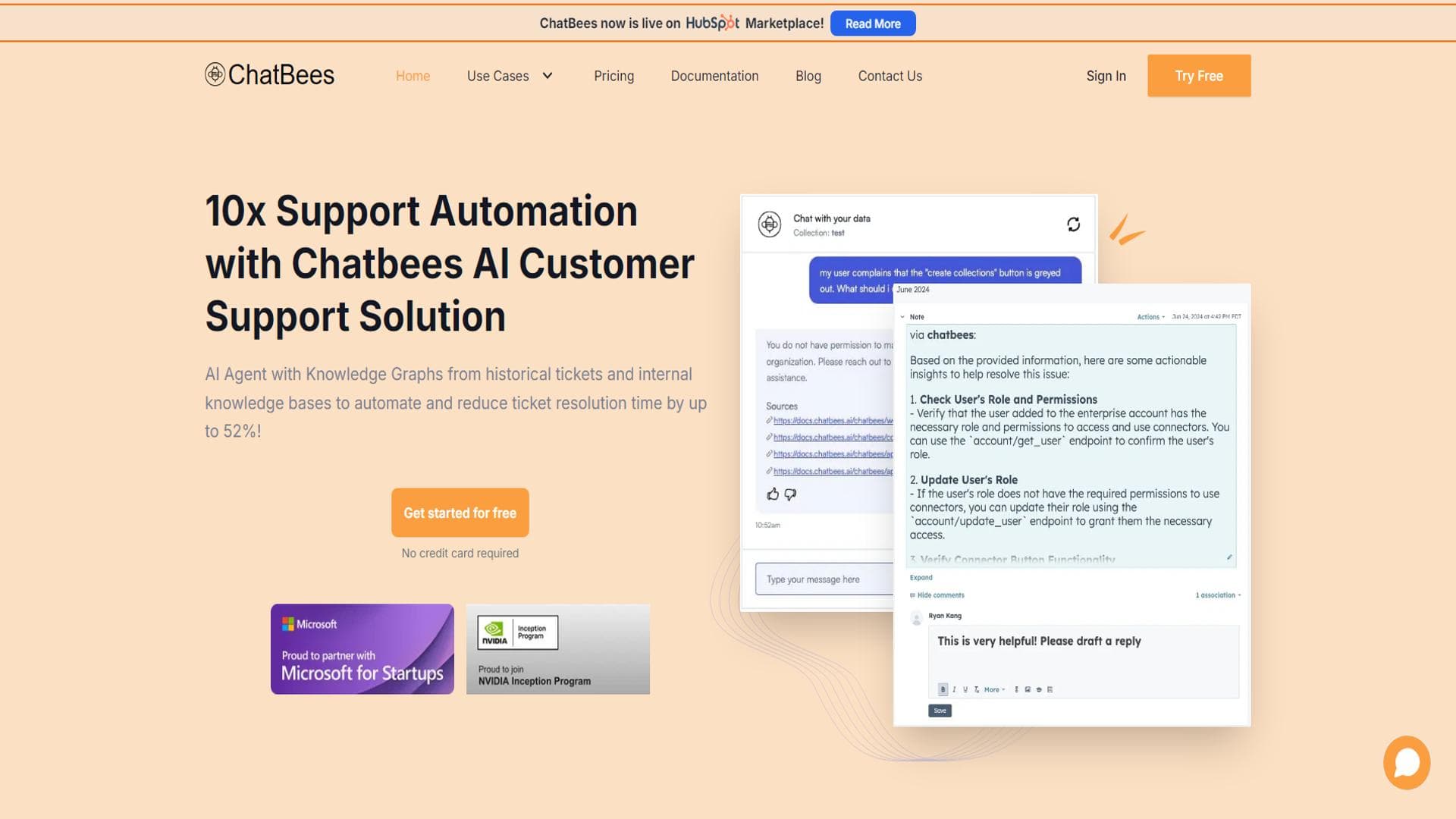Image resolution: width=1456 pixels, height=819 pixels.
Task: Toggle Hide comments
Action: pos(940,595)
